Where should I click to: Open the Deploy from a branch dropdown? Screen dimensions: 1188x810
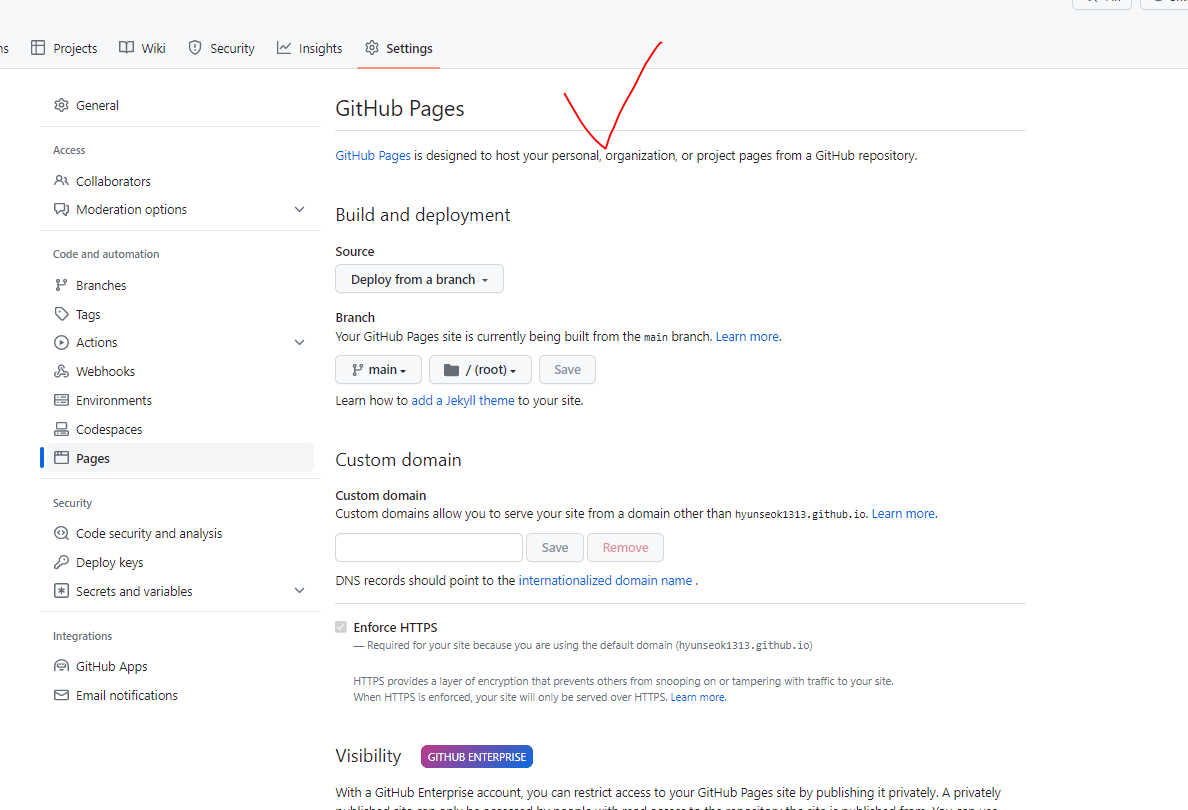pyautogui.click(x=419, y=279)
